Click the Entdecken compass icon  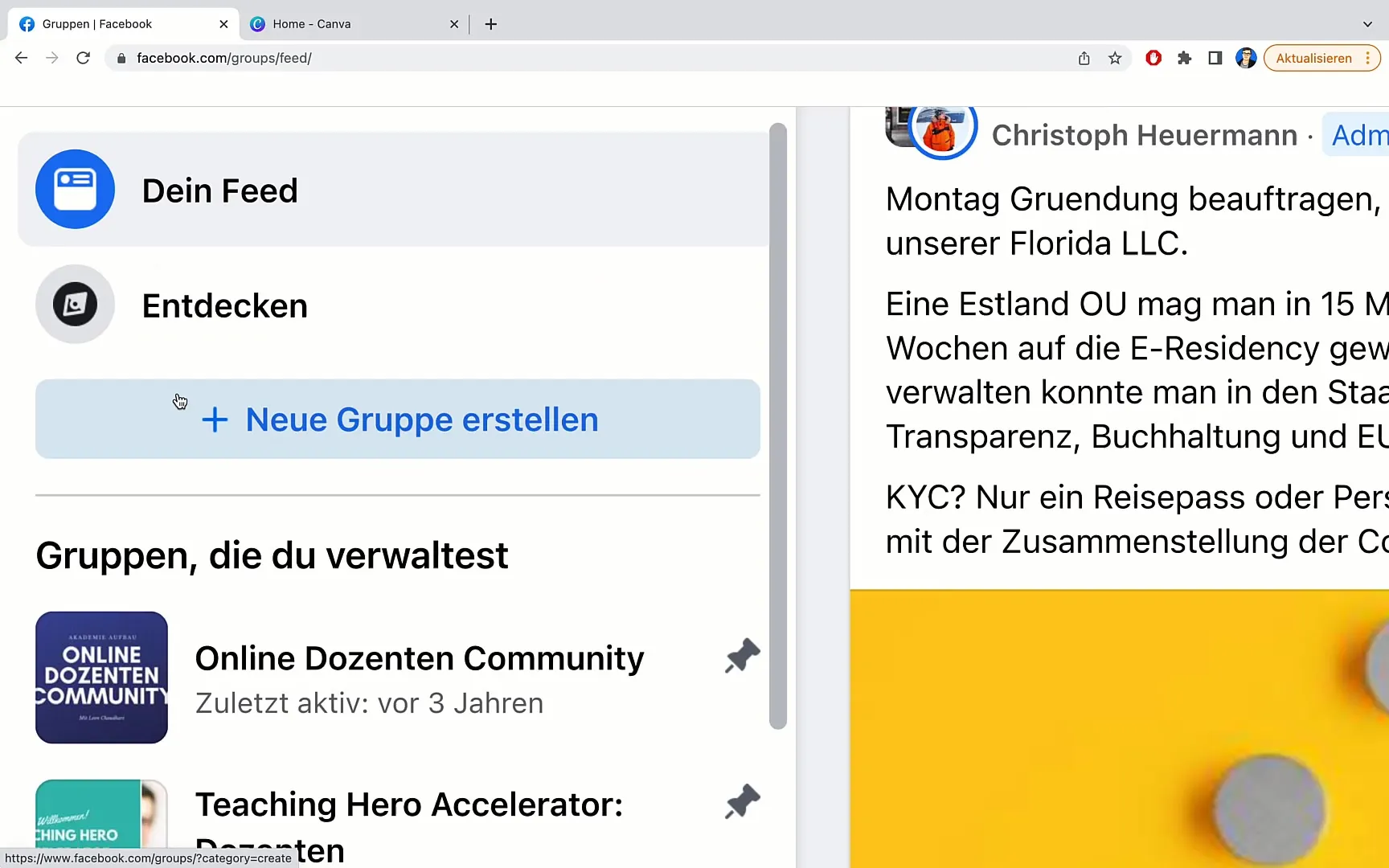tap(75, 305)
